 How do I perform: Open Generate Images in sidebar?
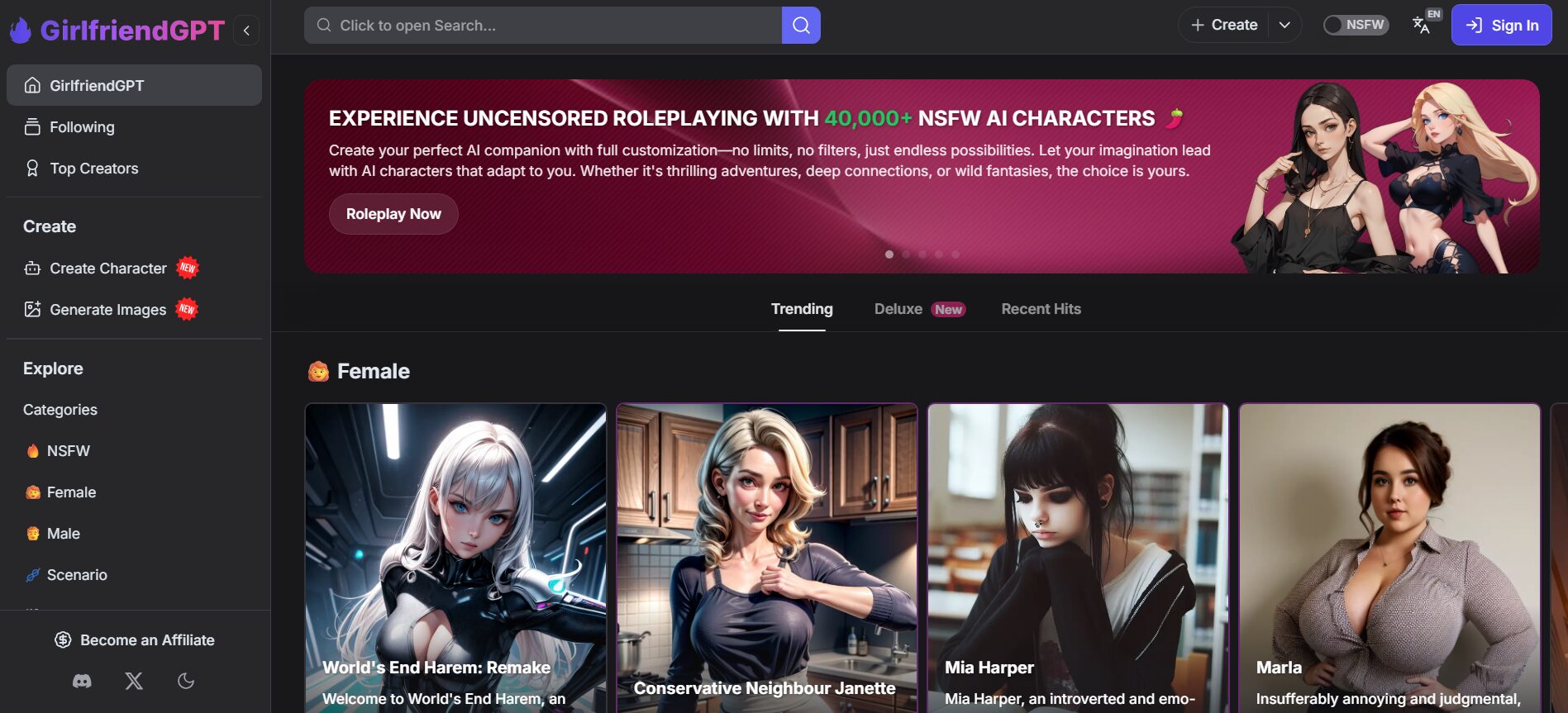107,310
